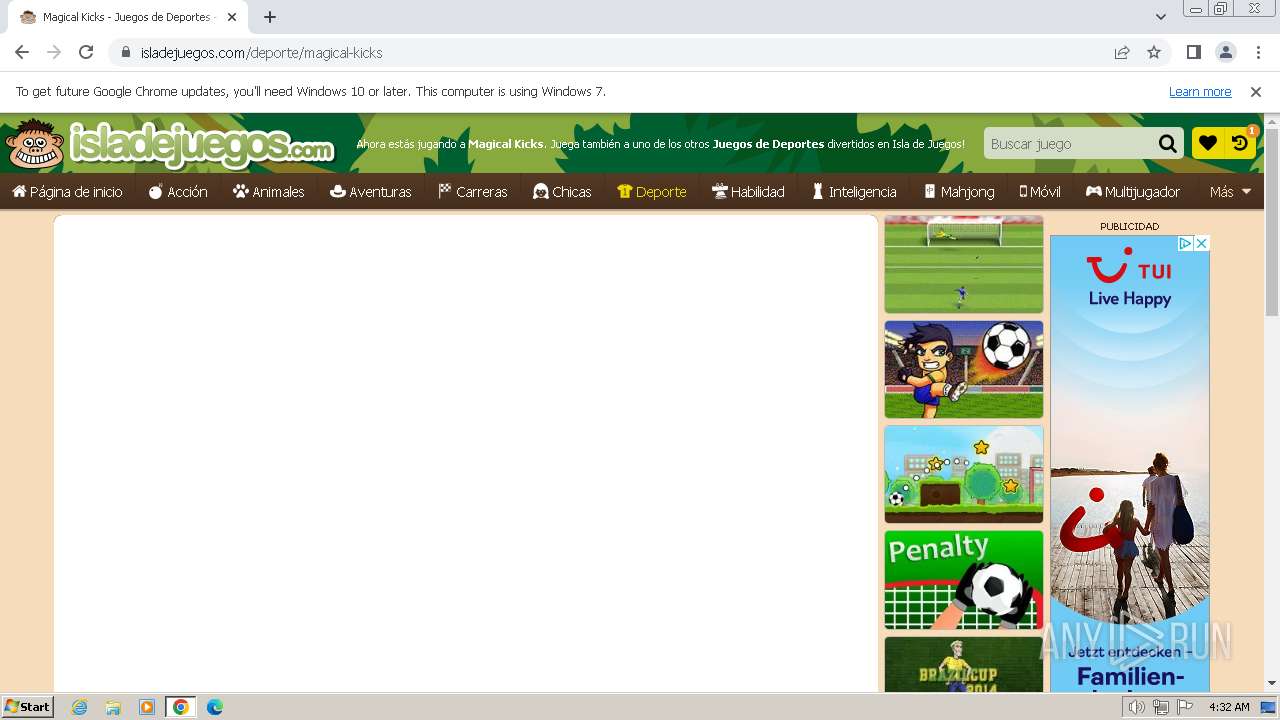Open the Penalty game thumbnail
The height and width of the screenshot is (720, 1280).
(x=963, y=580)
